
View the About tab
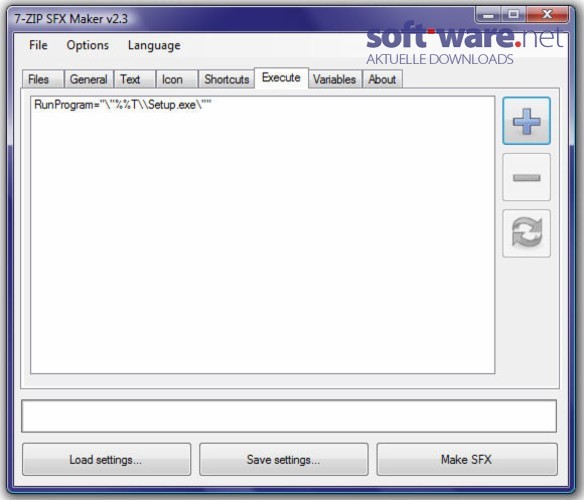pos(382,79)
